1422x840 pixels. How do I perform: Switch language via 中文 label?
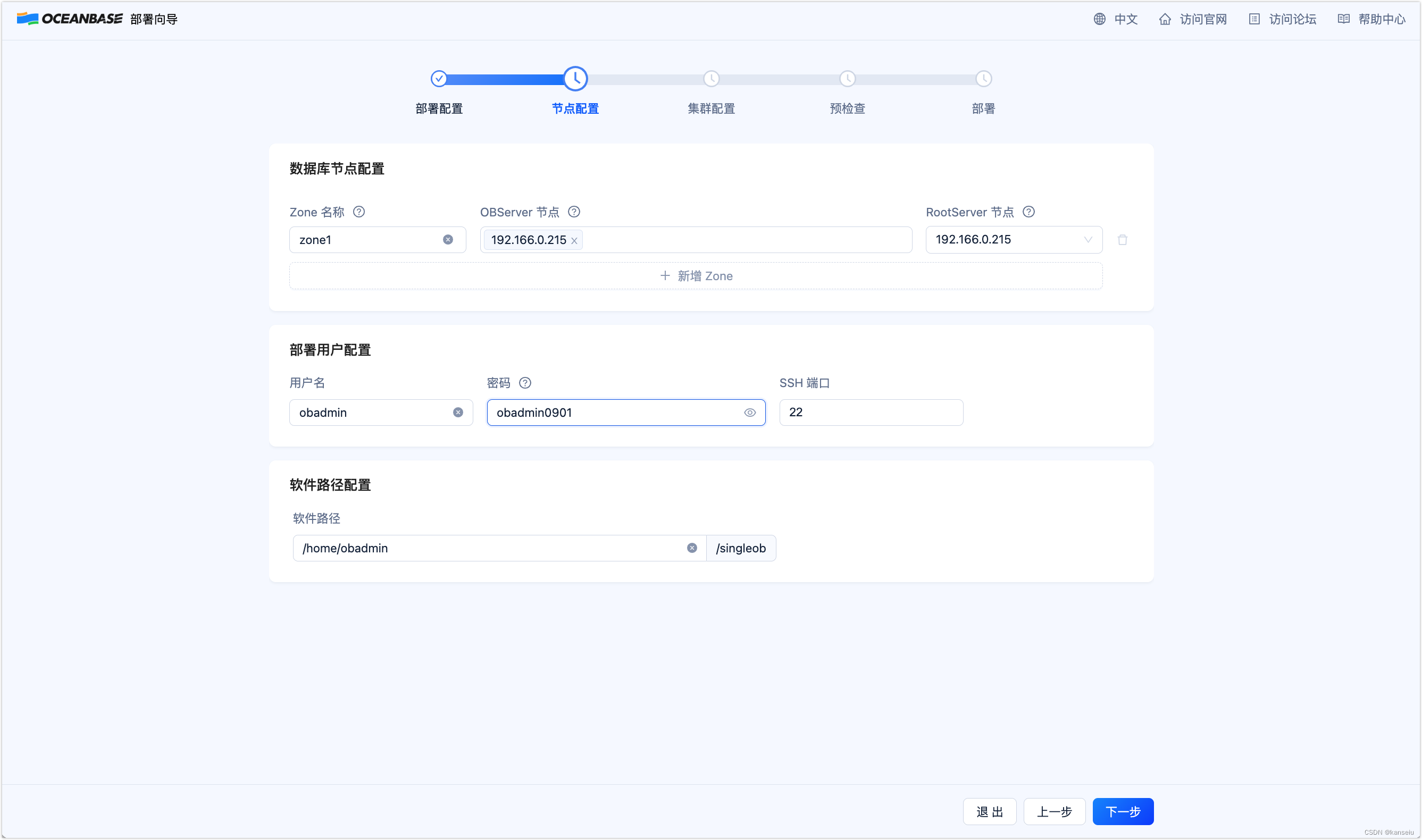(x=1125, y=19)
